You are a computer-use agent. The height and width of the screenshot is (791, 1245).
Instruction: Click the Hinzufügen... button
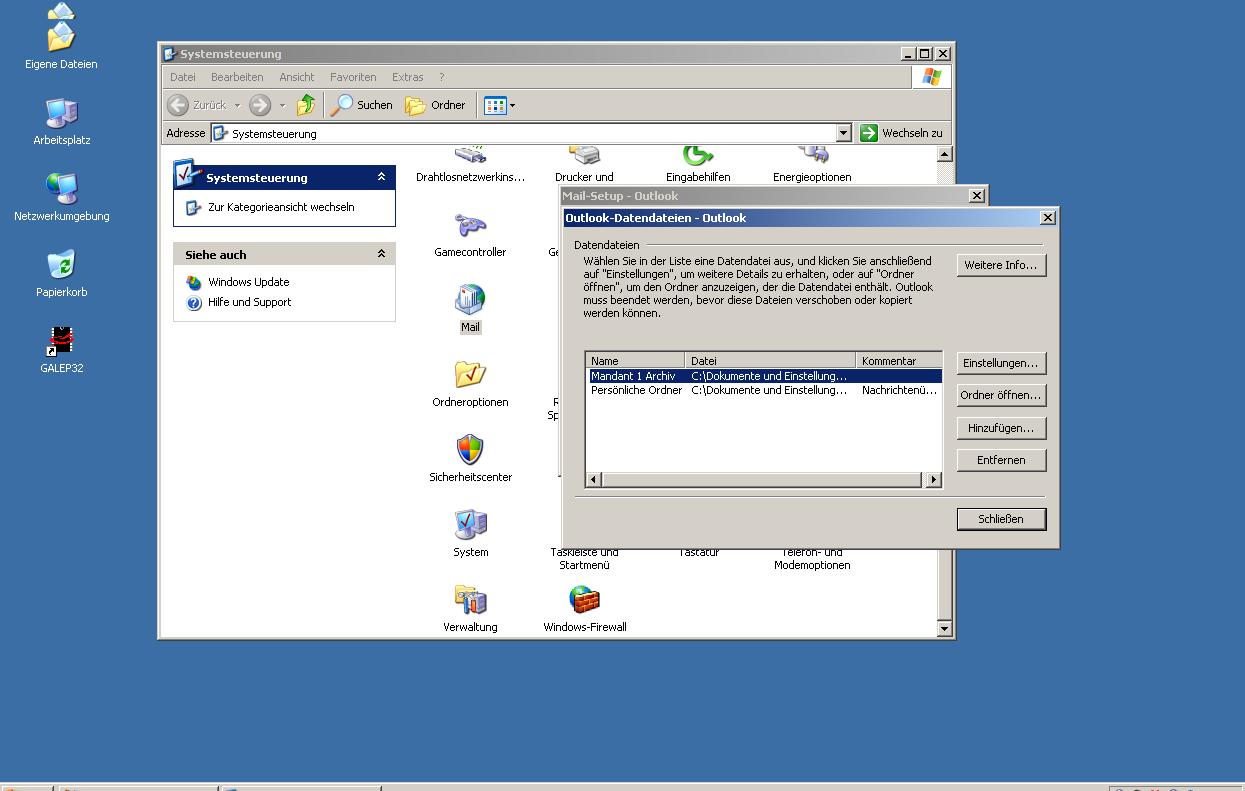click(1001, 428)
